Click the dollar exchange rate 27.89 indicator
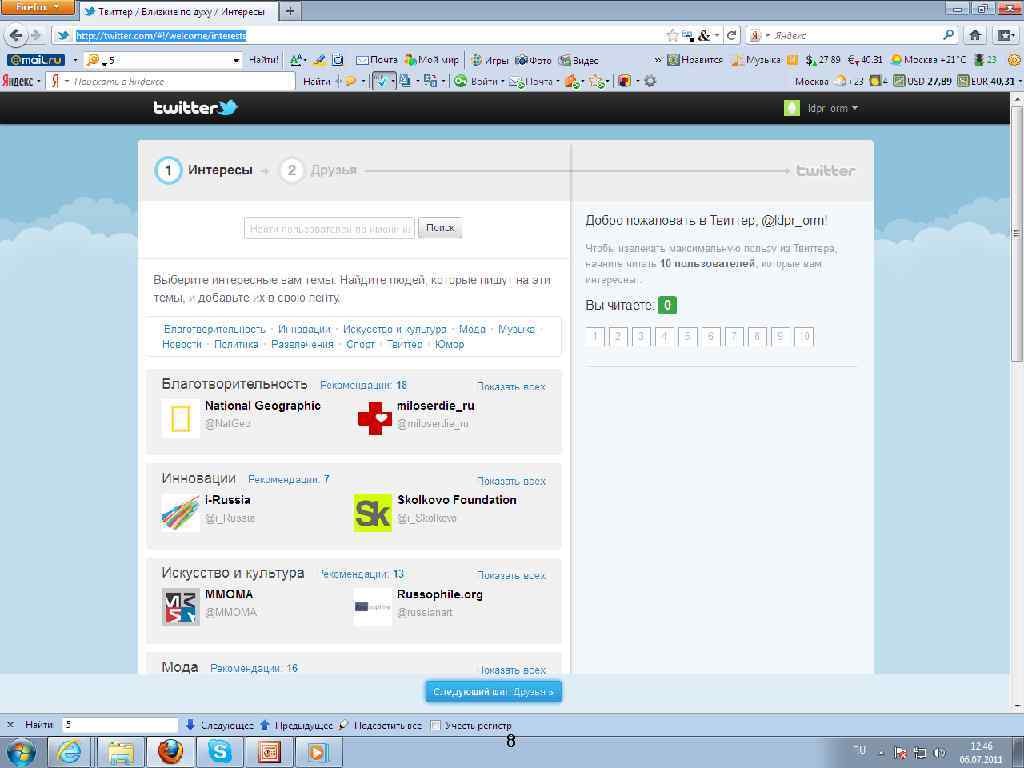This screenshot has height=768, width=1024. tap(823, 60)
